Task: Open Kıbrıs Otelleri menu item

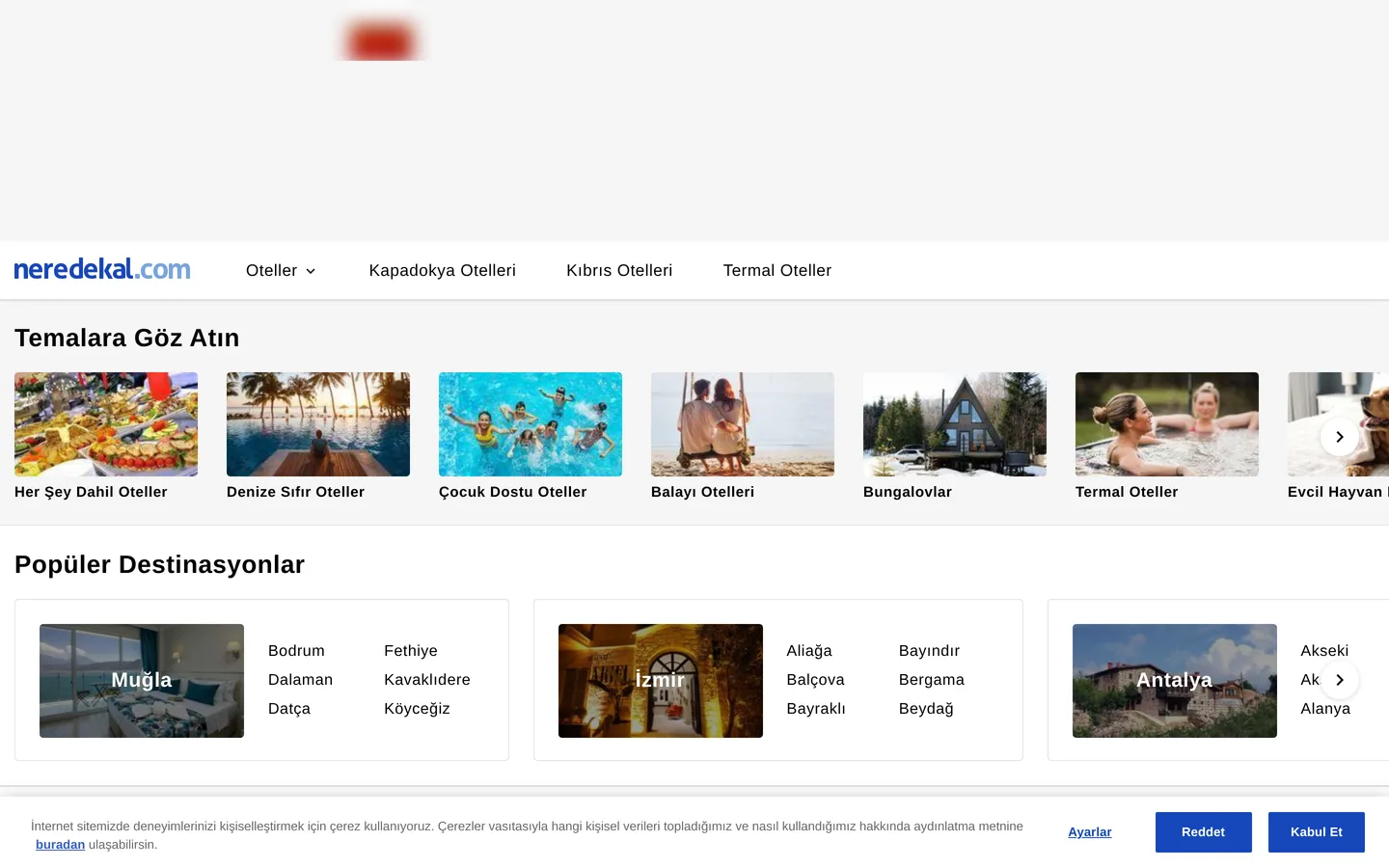Action: [619, 271]
